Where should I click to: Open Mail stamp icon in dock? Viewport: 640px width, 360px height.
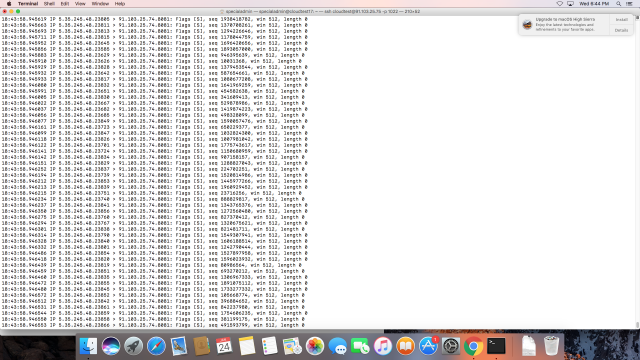tap(179, 346)
